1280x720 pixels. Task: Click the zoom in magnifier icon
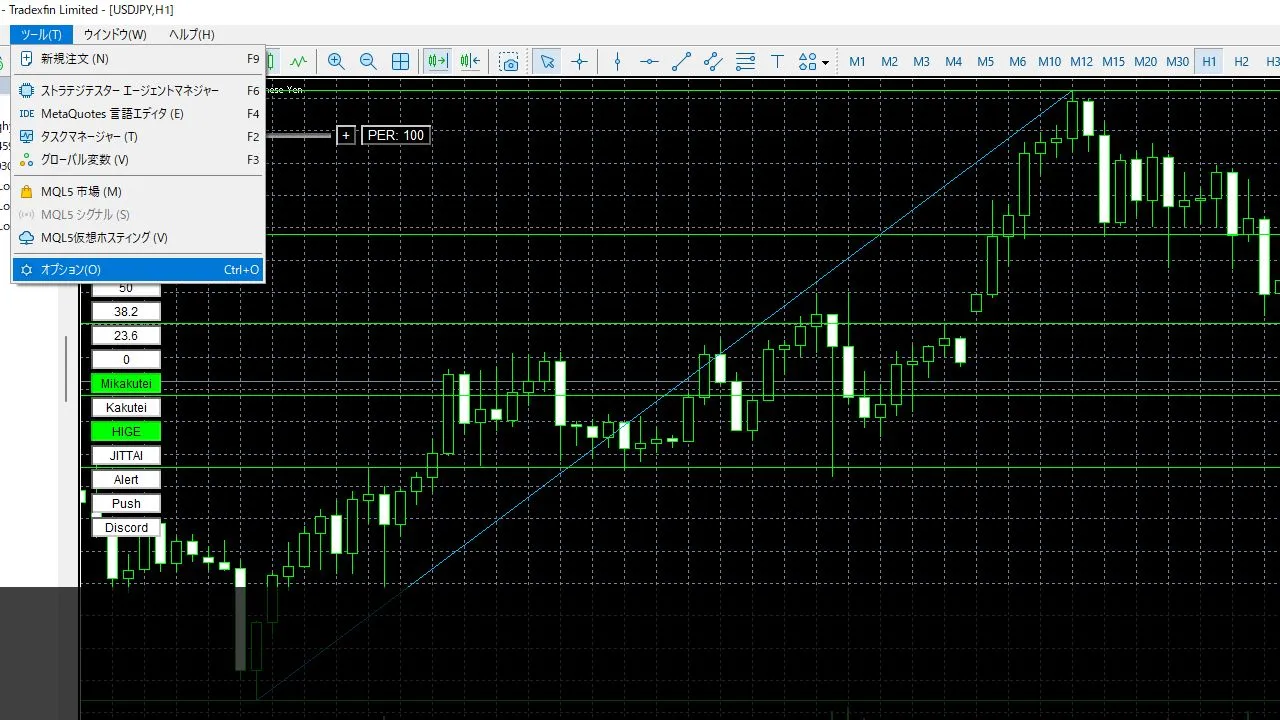click(x=336, y=61)
